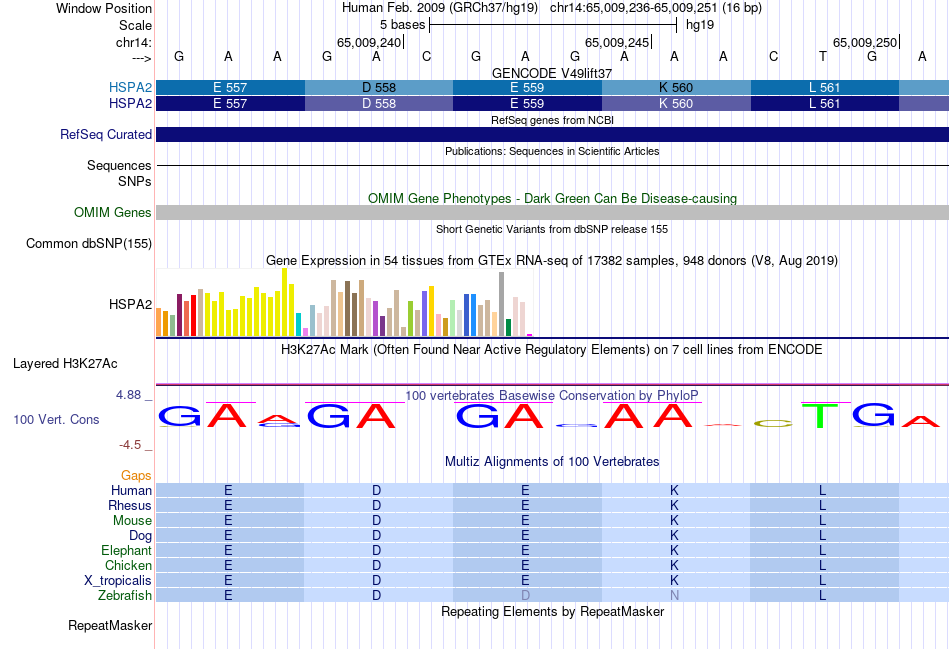950x649 pixels.
Task: Click codon D 558 in light blue HSPA2 track
Action: point(379,87)
